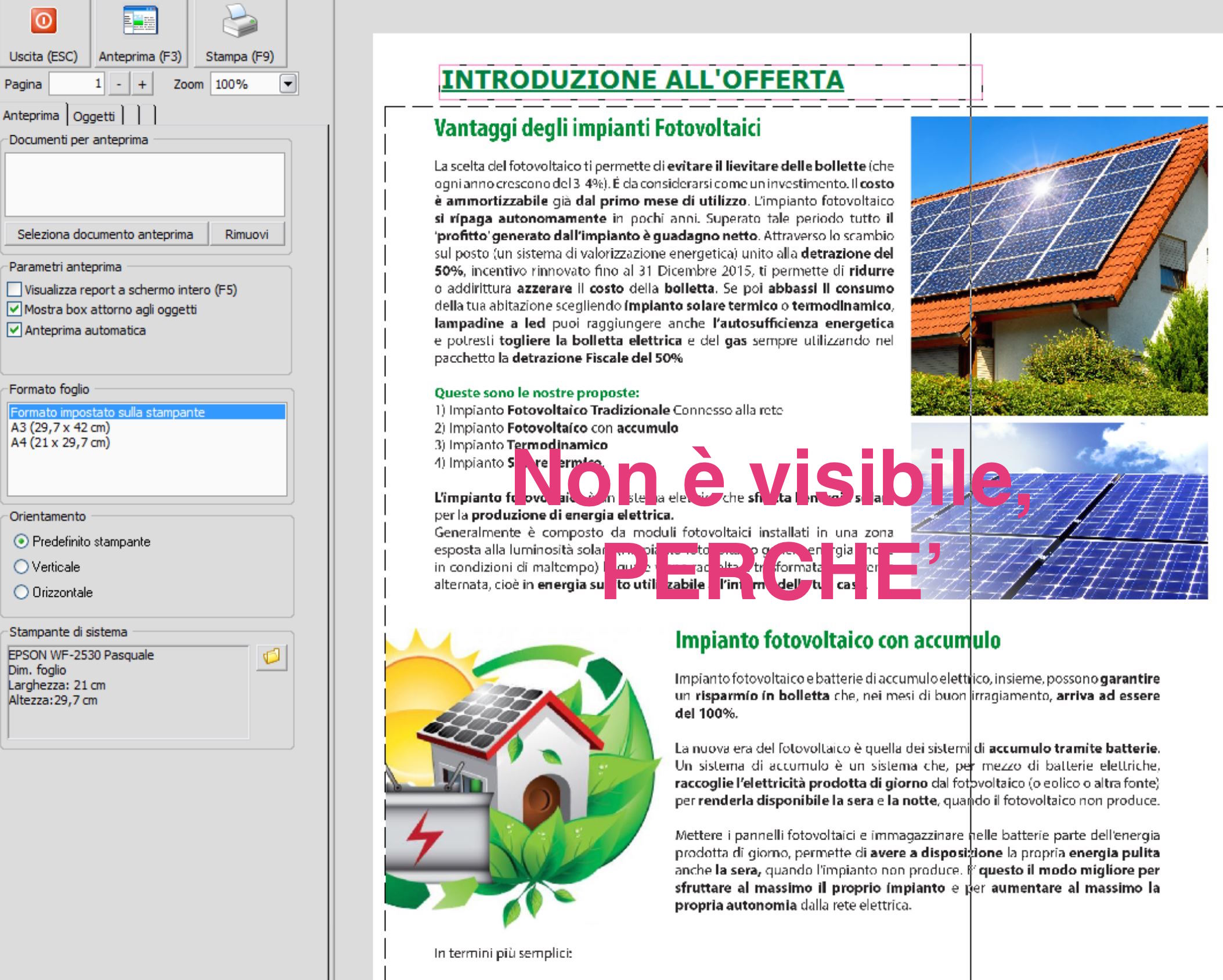Select the Anteprima tab
Viewport: 1223px width, 980px height.
[31, 116]
